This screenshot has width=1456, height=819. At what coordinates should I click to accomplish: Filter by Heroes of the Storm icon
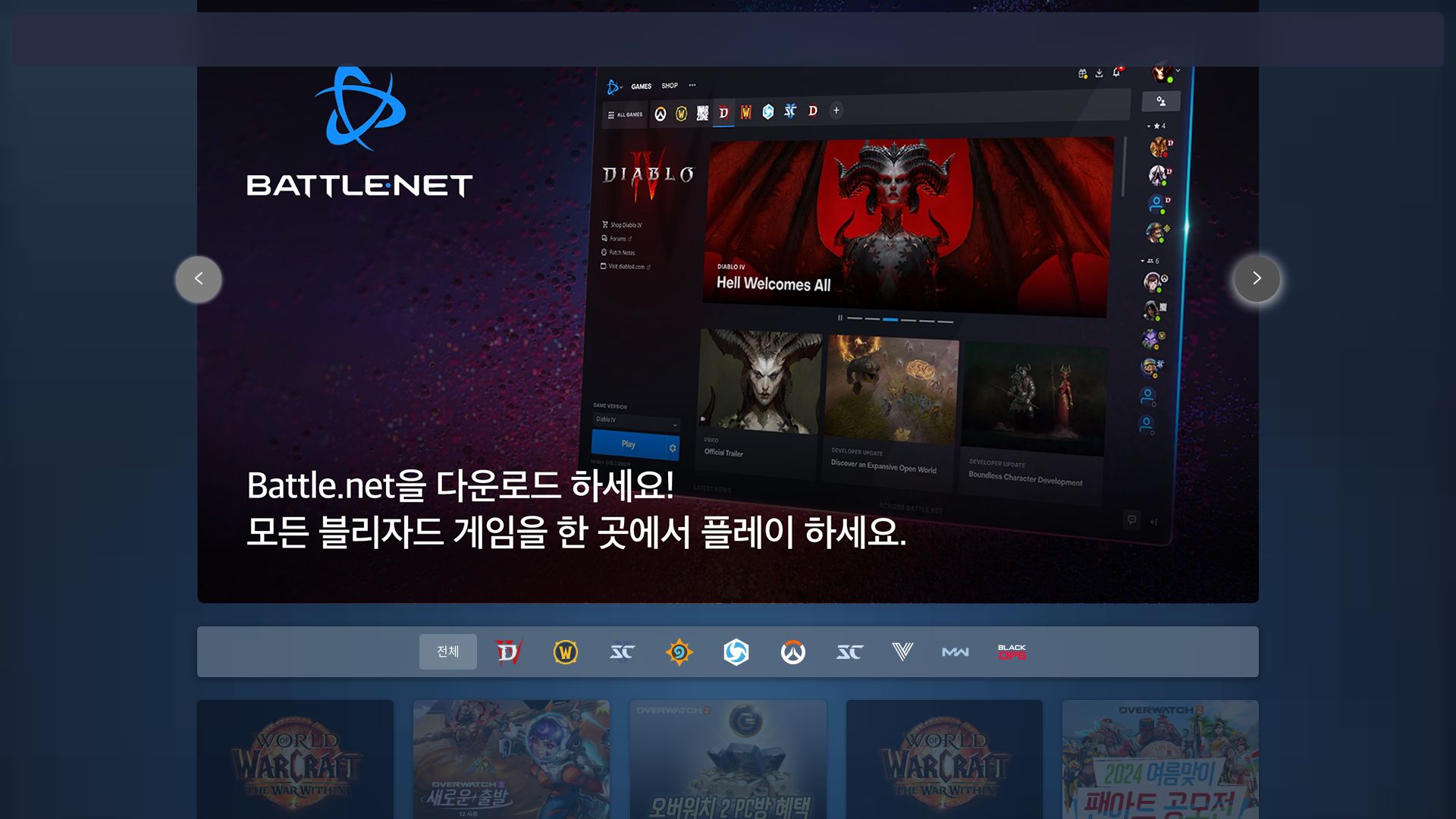coord(736,651)
